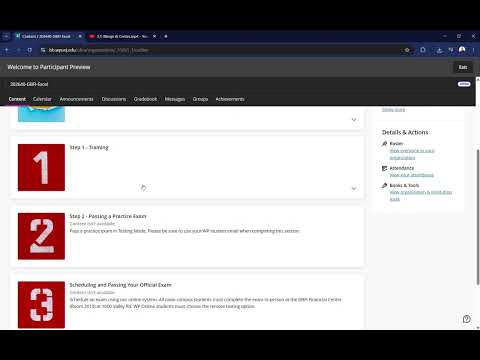Click the pill badge beside course title
This screenshot has width=480, height=360.
pos(464,84)
